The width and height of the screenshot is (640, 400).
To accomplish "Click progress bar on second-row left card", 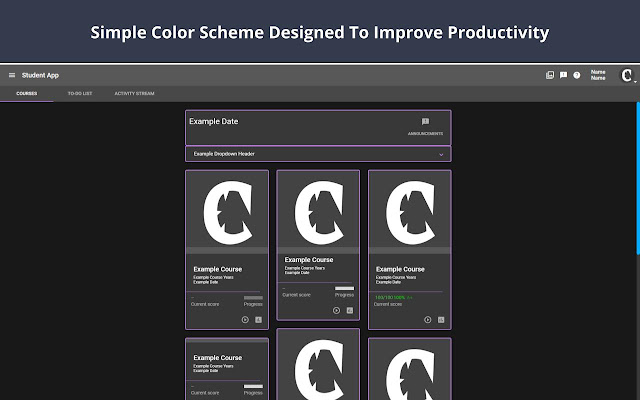I will 253,387.
